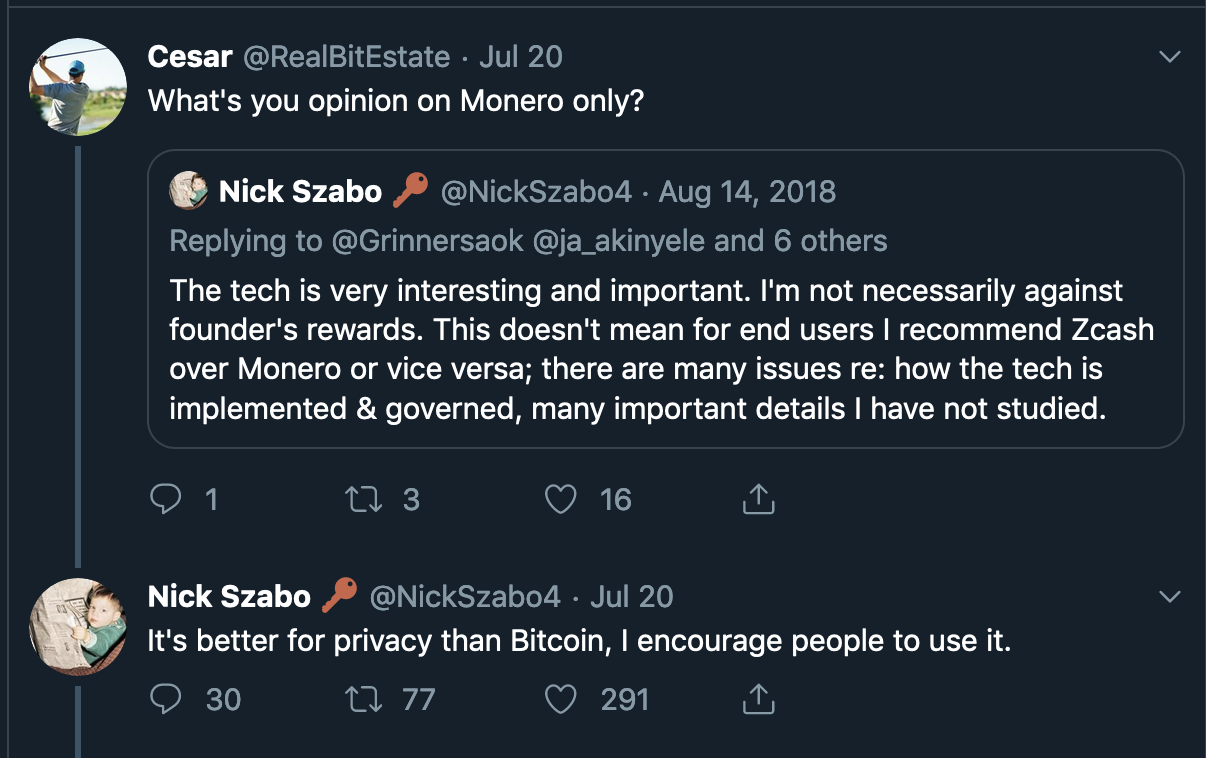Share Nick Szabo's Jul 20 tweet
The width and height of the screenshot is (1206, 758).
(x=759, y=699)
